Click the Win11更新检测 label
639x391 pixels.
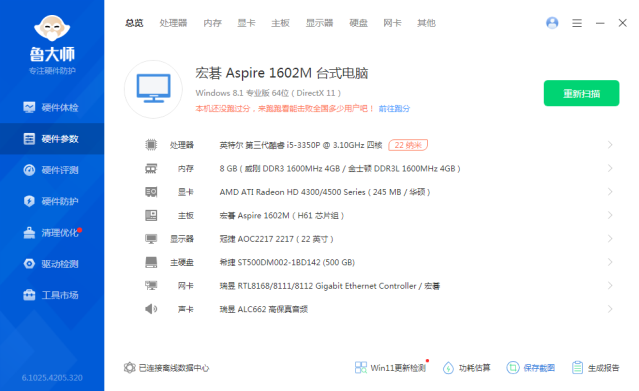(398, 368)
